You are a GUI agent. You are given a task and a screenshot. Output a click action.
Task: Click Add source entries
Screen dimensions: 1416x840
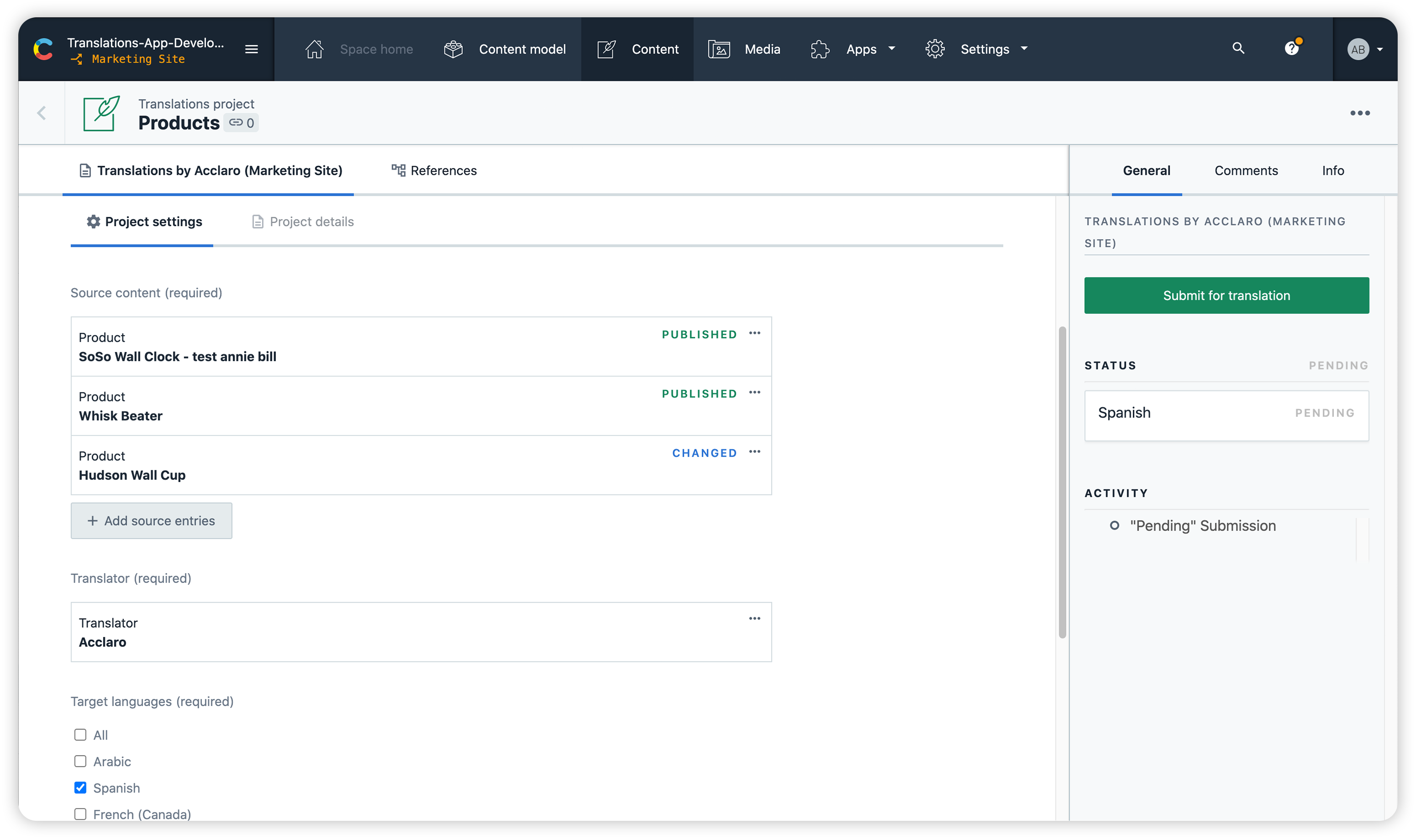pyautogui.click(x=151, y=521)
